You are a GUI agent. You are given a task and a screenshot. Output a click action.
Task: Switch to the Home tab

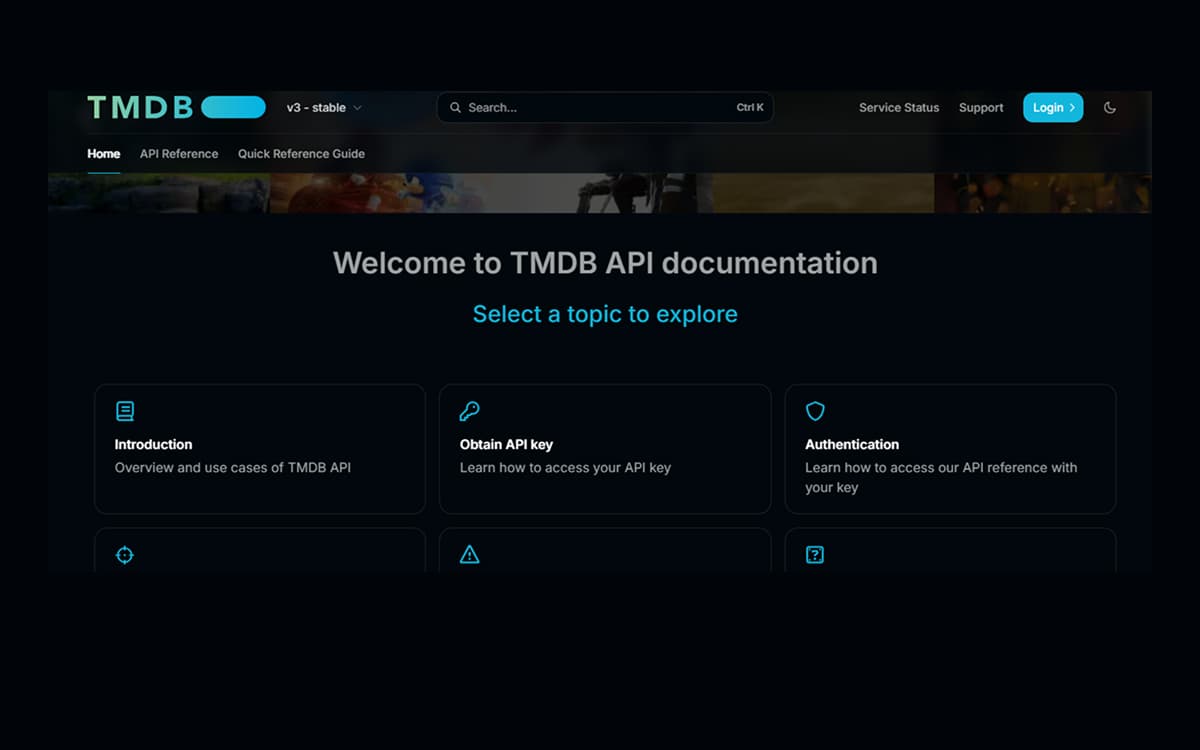click(x=104, y=154)
